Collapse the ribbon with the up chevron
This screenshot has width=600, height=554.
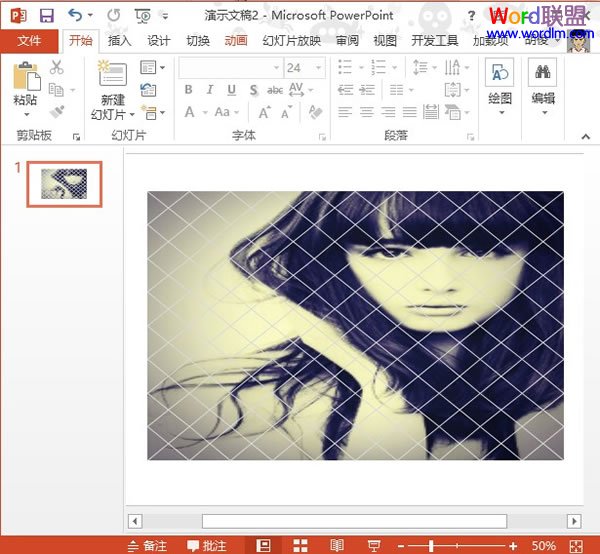pyautogui.click(x=585, y=137)
